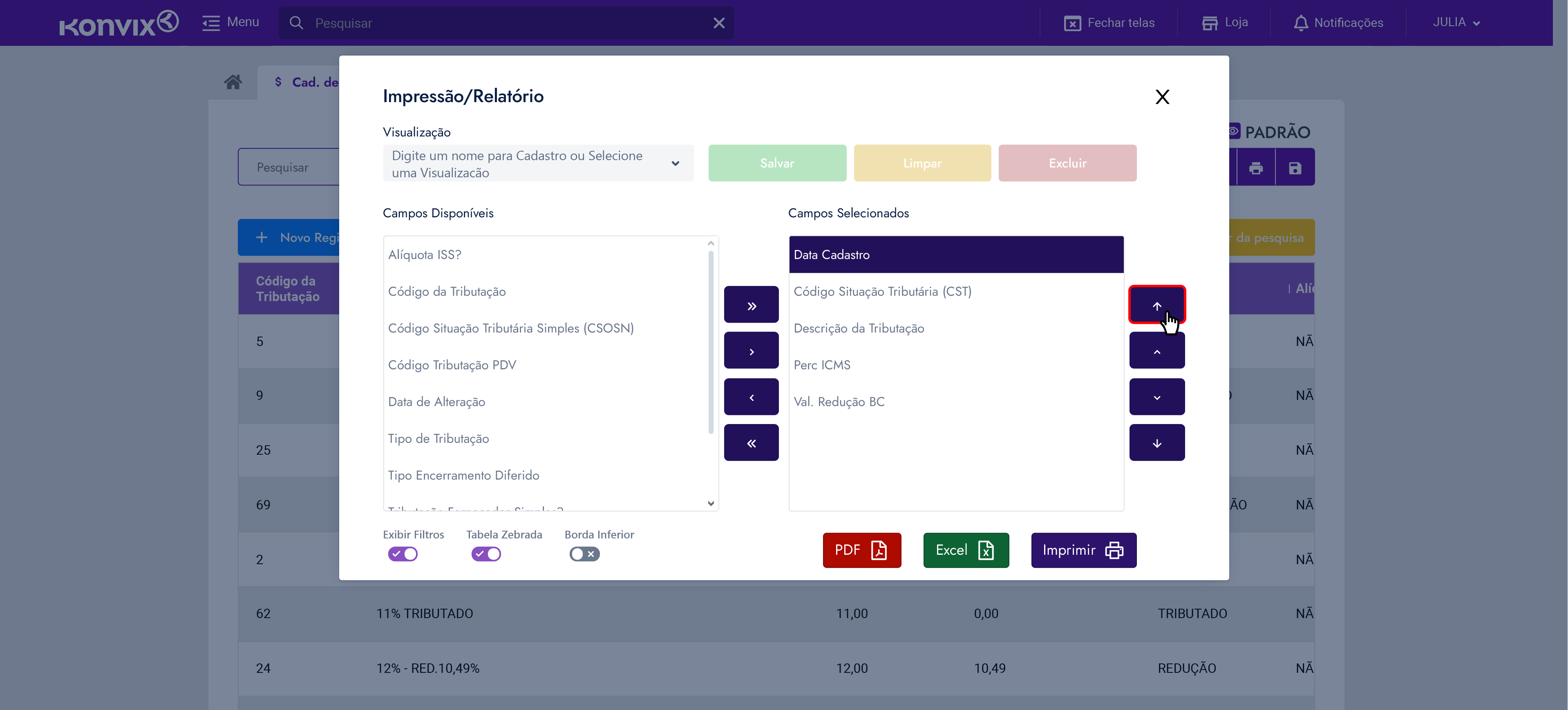
Task: Click the single right arrow add-field button
Action: (x=751, y=351)
